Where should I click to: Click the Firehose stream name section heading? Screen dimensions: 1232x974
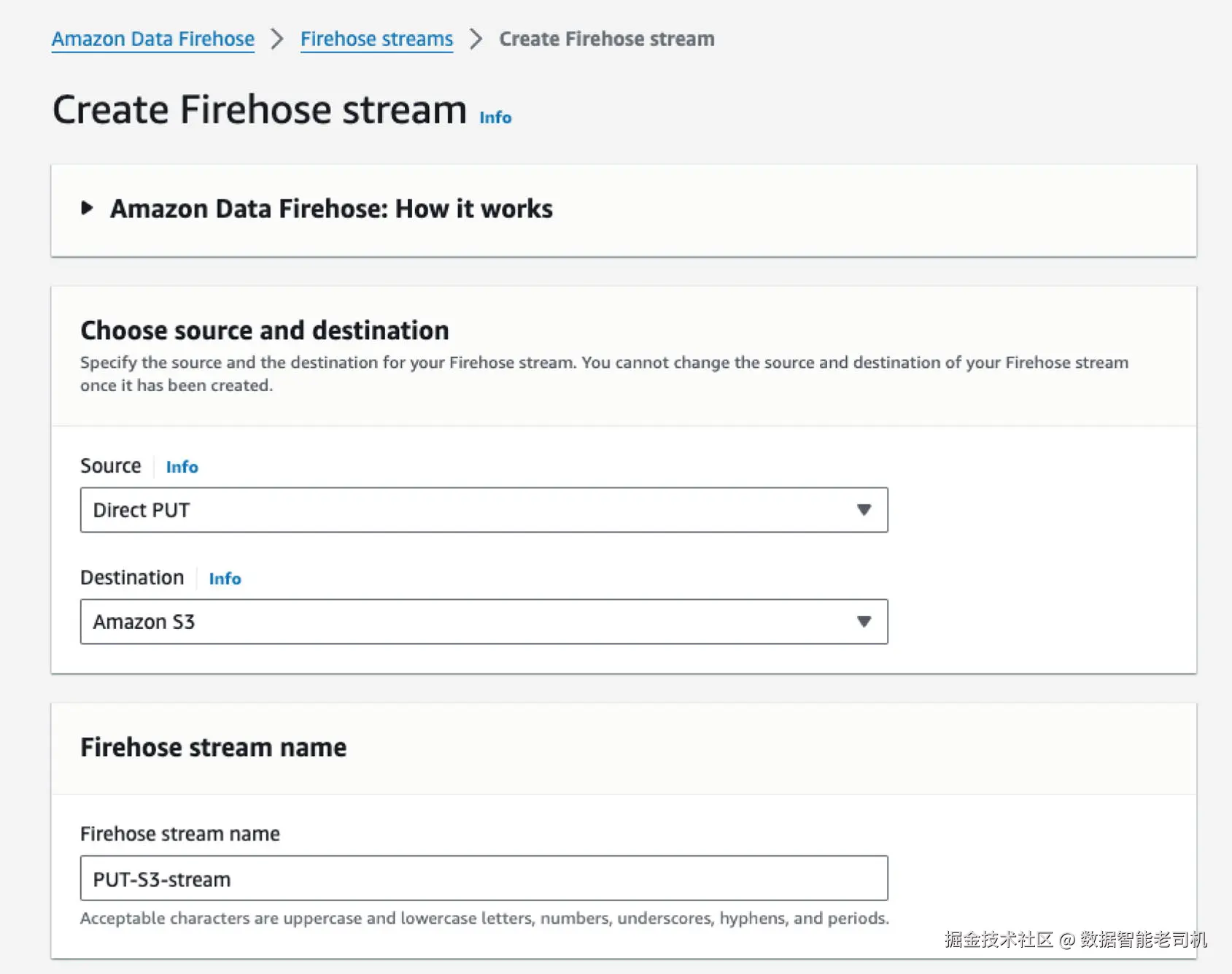point(213,748)
